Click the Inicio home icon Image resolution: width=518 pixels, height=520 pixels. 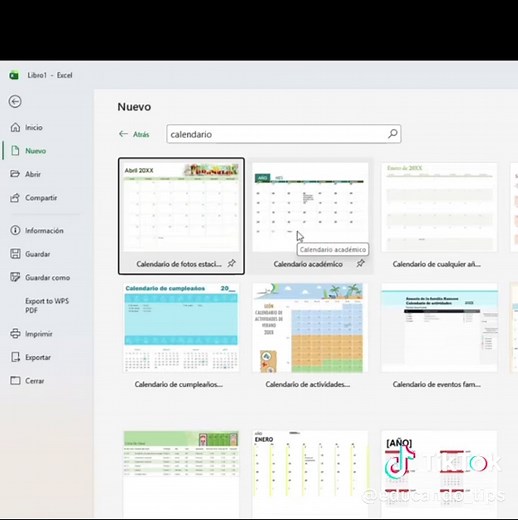[x=15, y=127]
